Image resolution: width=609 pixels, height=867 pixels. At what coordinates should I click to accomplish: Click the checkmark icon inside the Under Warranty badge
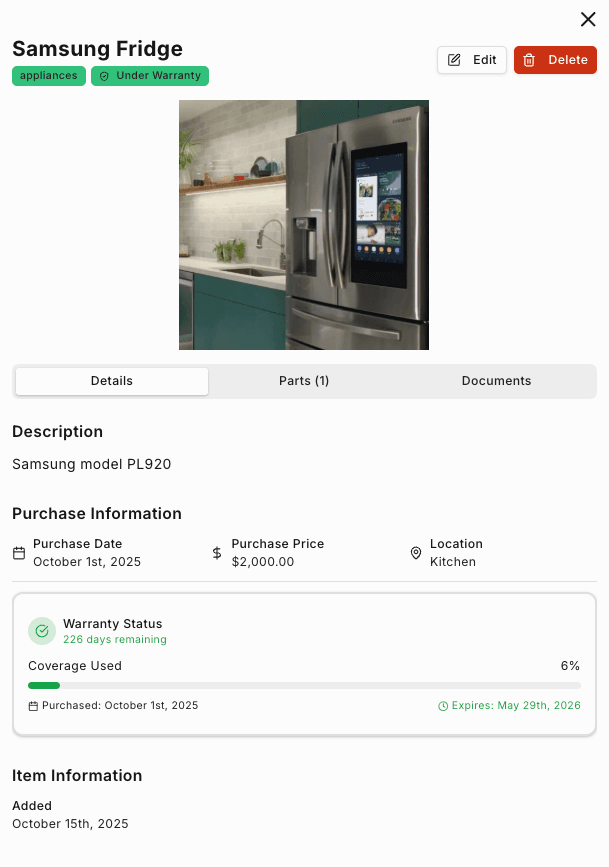coord(105,75)
